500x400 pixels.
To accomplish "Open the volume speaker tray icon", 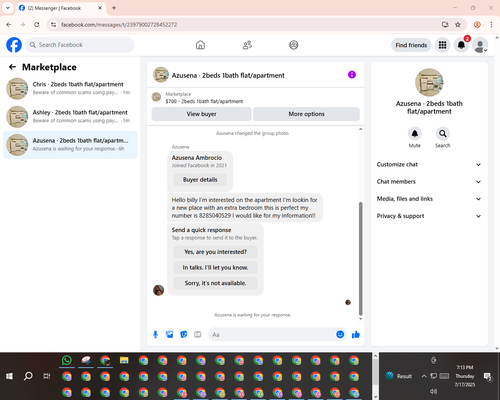I will click(x=433, y=391).
